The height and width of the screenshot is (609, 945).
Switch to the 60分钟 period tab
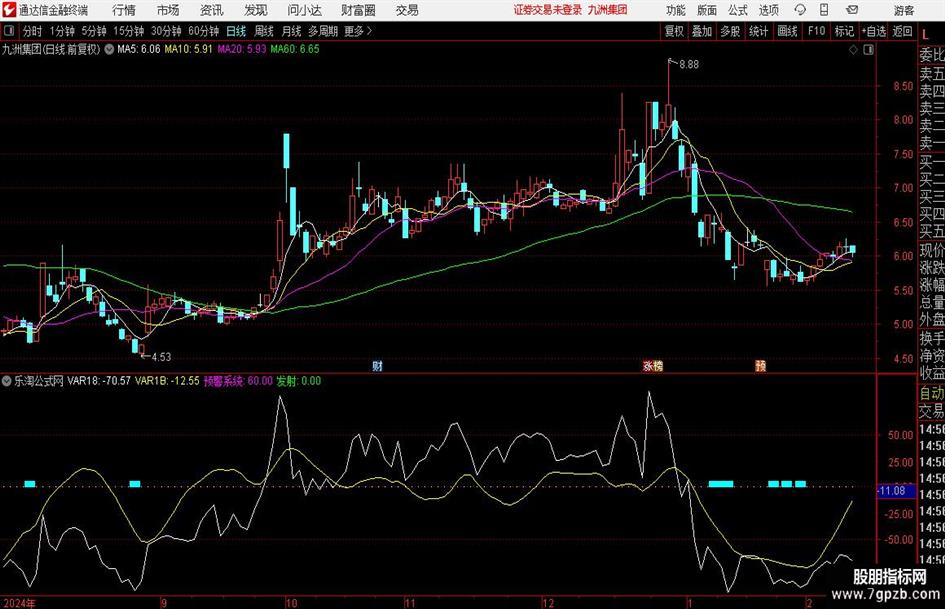(x=204, y=31)
